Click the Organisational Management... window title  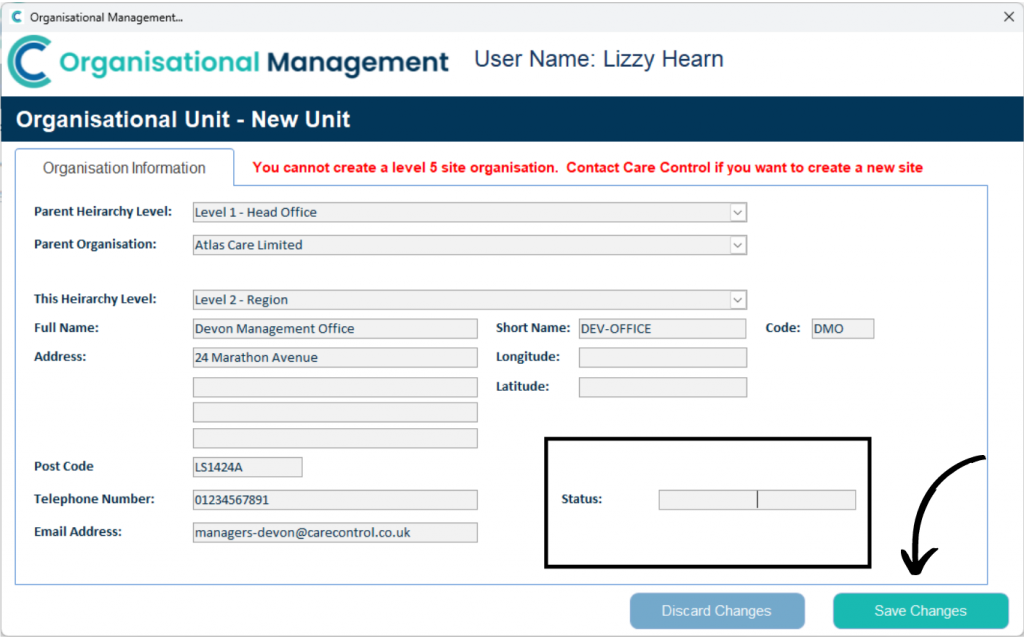pyautogui.click(x=106, y=18)
